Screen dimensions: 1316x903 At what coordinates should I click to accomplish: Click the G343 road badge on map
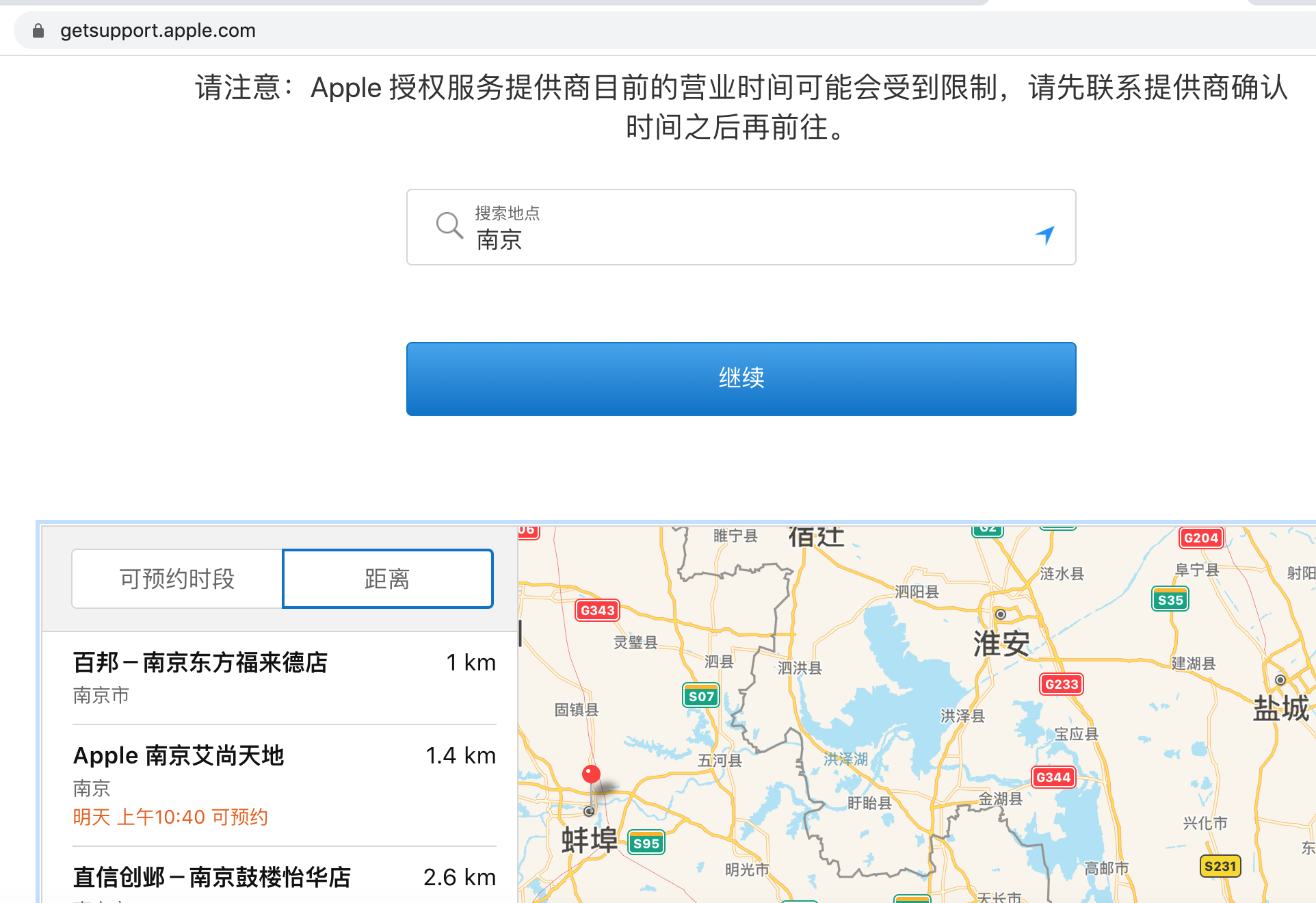[x=598, y=610]
